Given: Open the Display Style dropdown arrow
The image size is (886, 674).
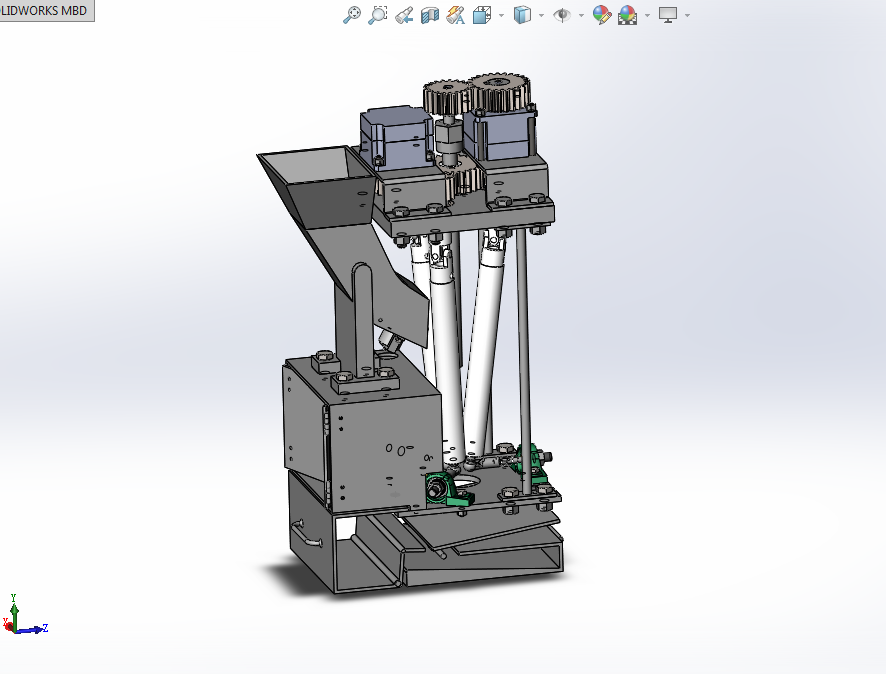Looking at the screenshot, I should coord(542,15).
